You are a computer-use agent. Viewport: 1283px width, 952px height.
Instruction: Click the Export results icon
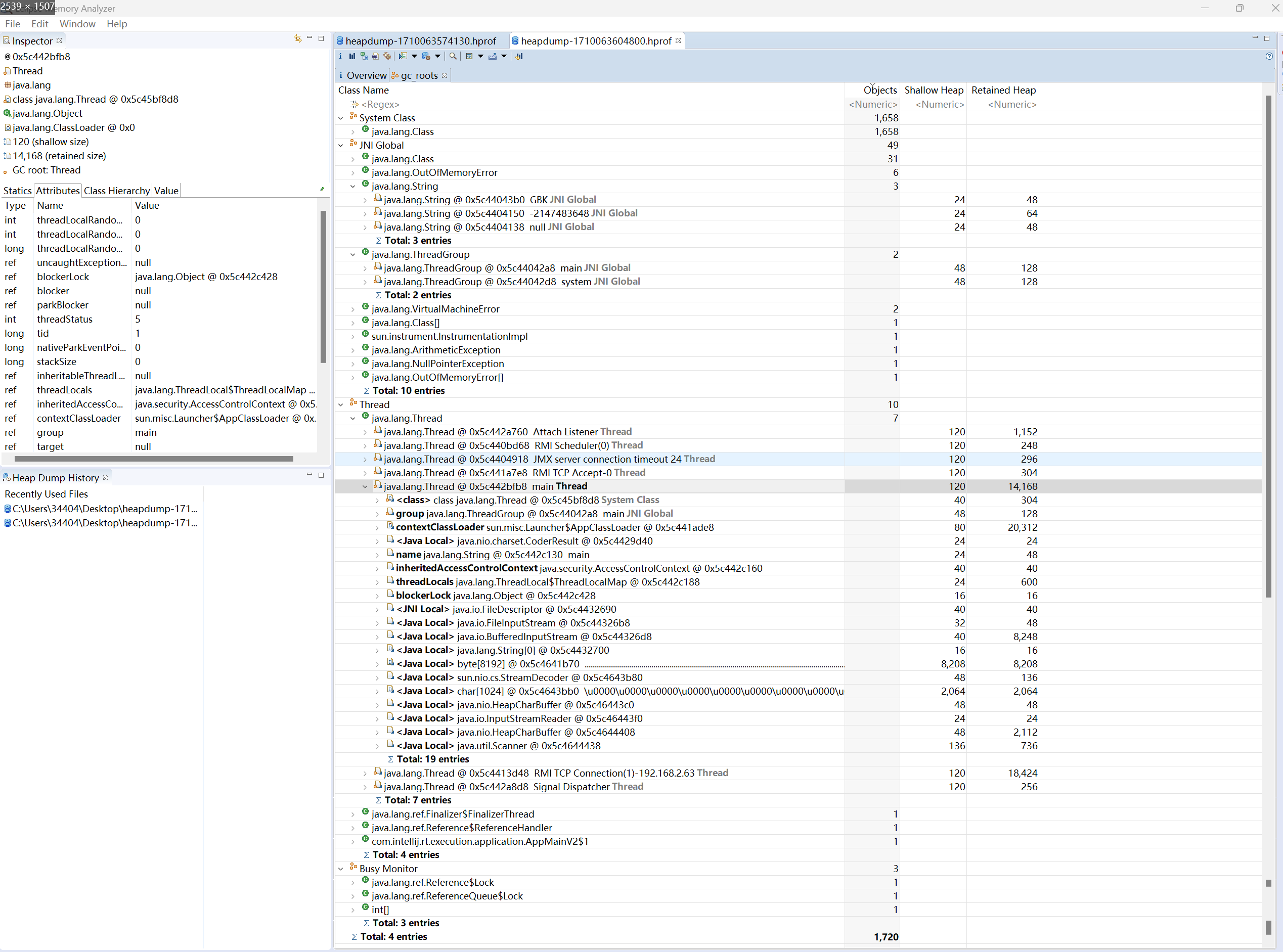tap(492, 56)
